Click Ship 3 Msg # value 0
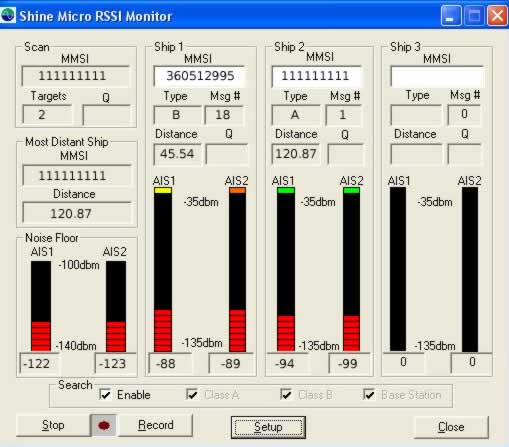The height and width of the screenshot is (447, 509). 464,115
